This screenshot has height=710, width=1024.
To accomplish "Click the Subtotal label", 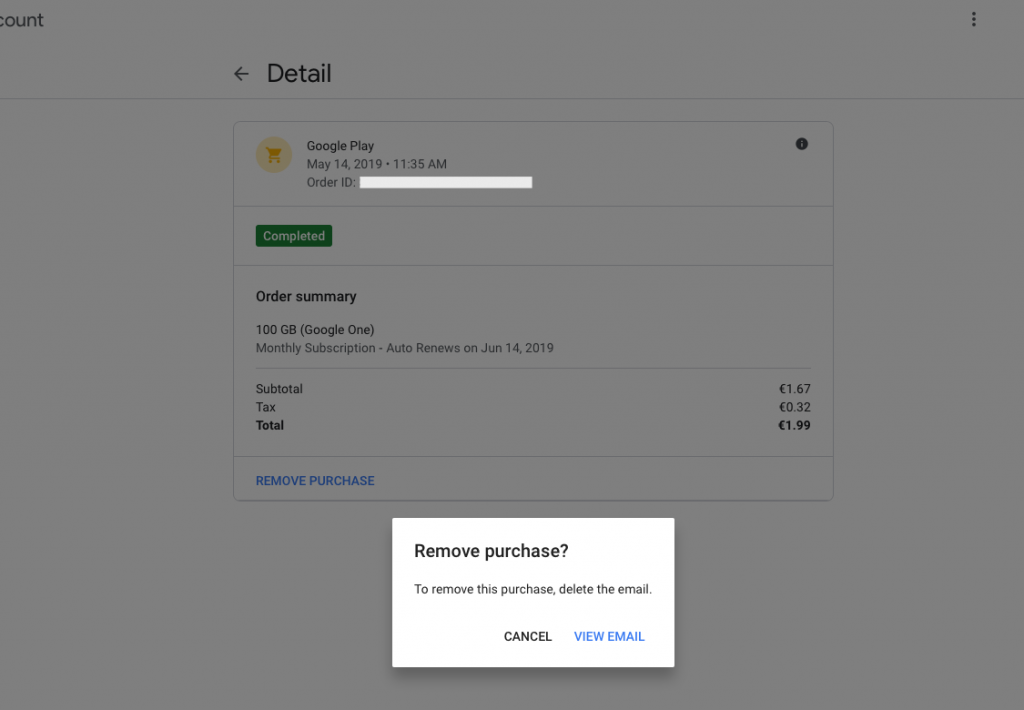I will (279, 389).
